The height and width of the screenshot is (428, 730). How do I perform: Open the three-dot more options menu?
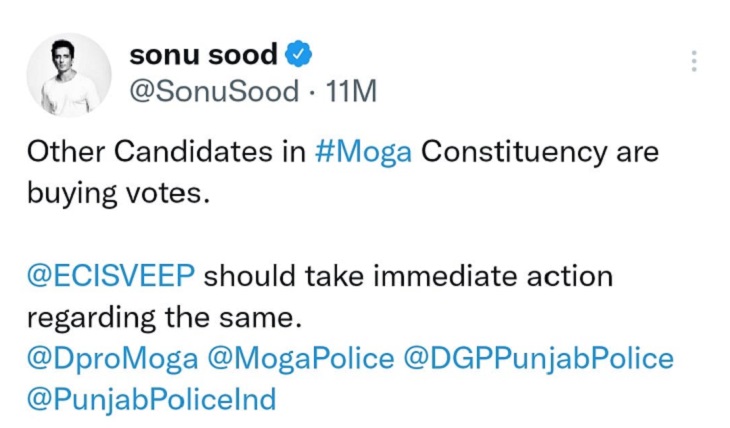click(692, 61)
